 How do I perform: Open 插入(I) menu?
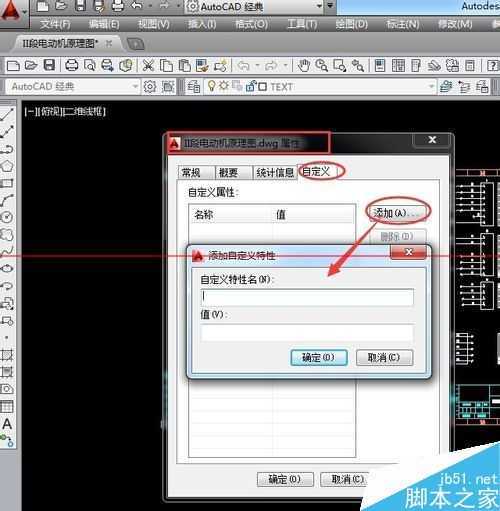(x=202, y=24)
